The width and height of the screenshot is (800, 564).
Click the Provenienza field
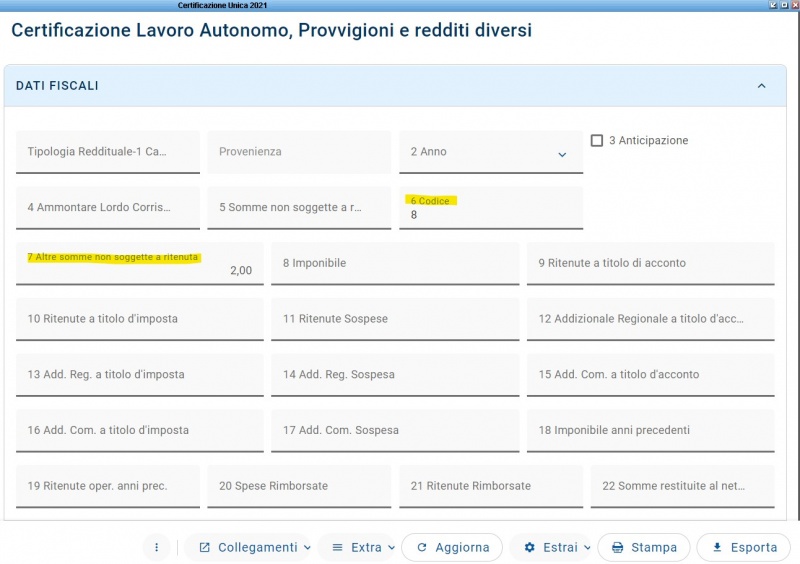point(299,152)
